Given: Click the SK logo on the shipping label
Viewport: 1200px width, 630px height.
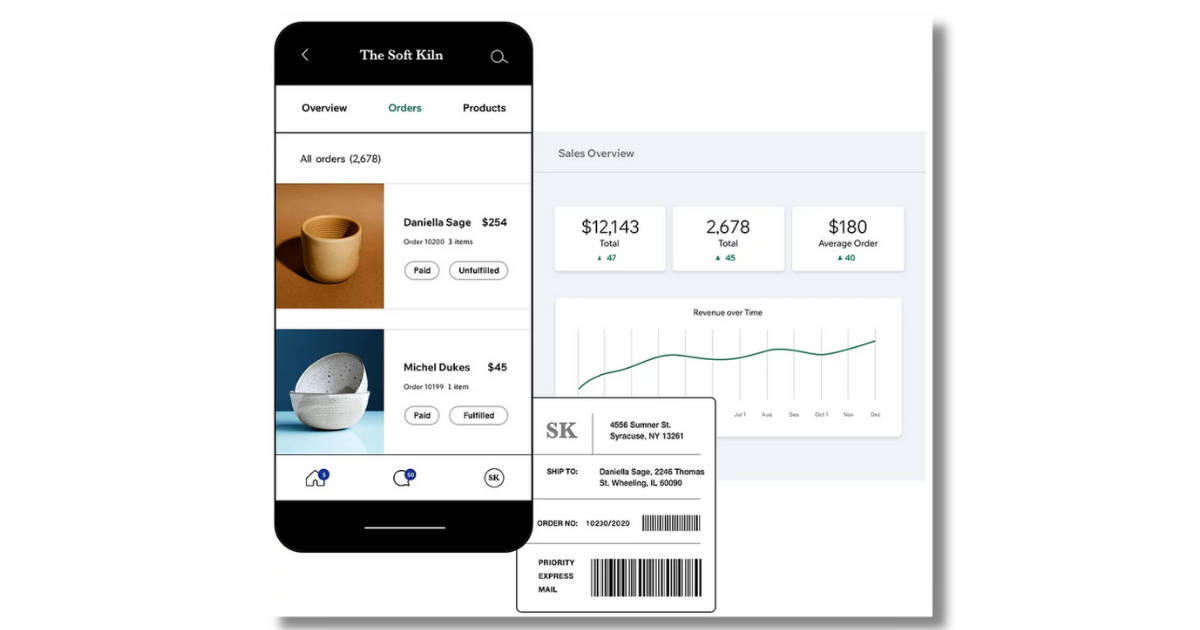Looking at the screenshot, I should click(x=561, y=430).
